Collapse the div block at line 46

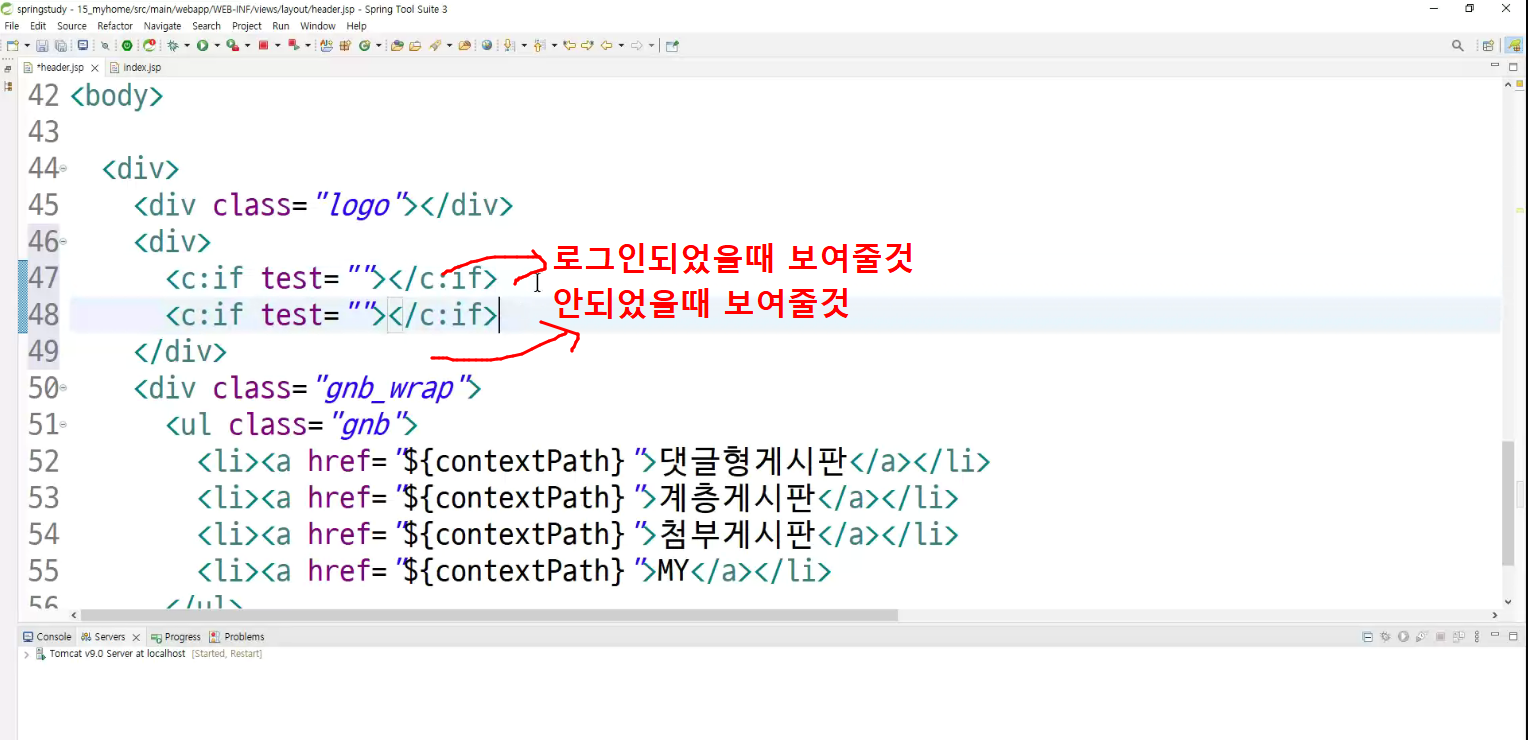(x=63, y=241)
